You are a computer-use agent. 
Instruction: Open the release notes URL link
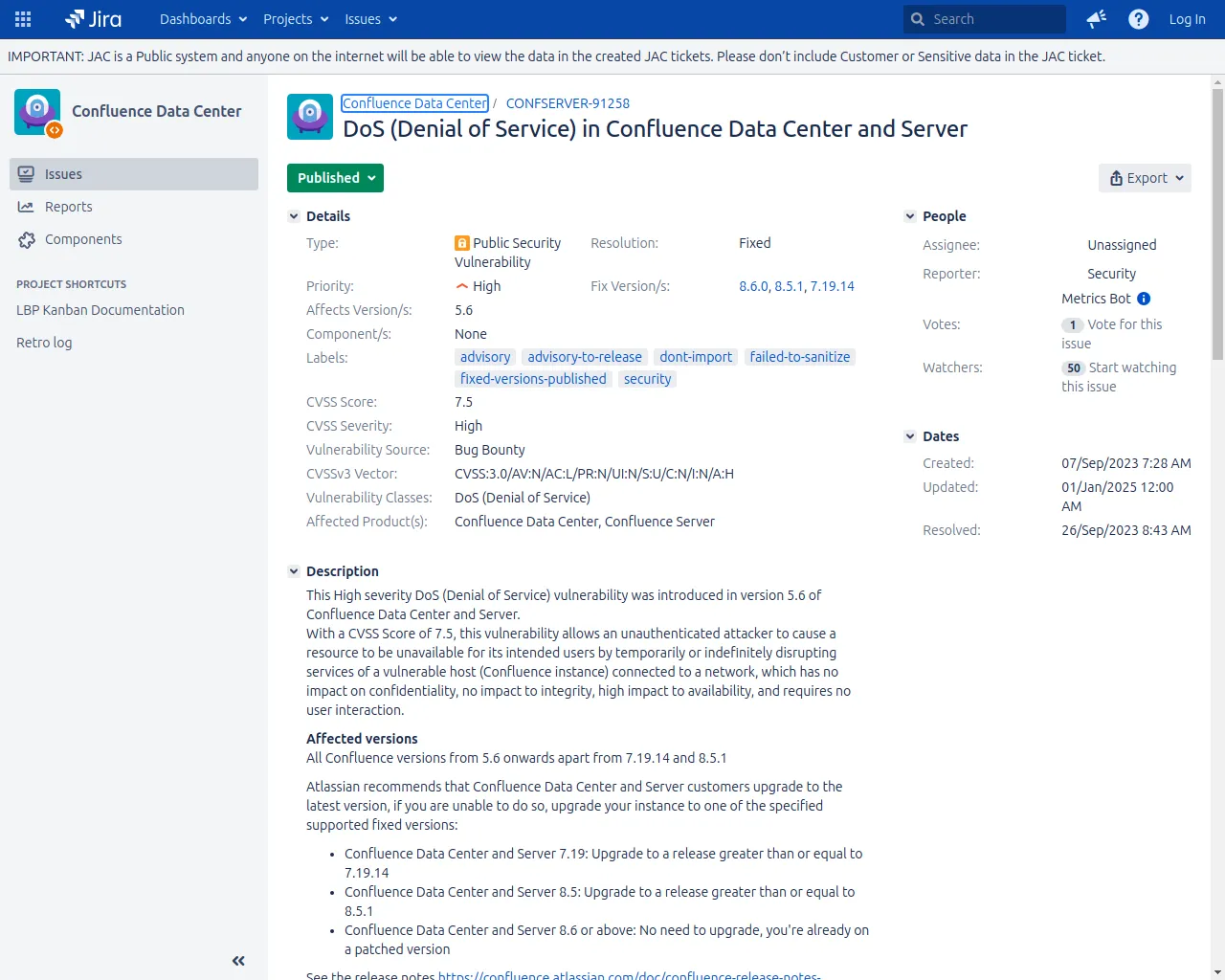point(630,975)
